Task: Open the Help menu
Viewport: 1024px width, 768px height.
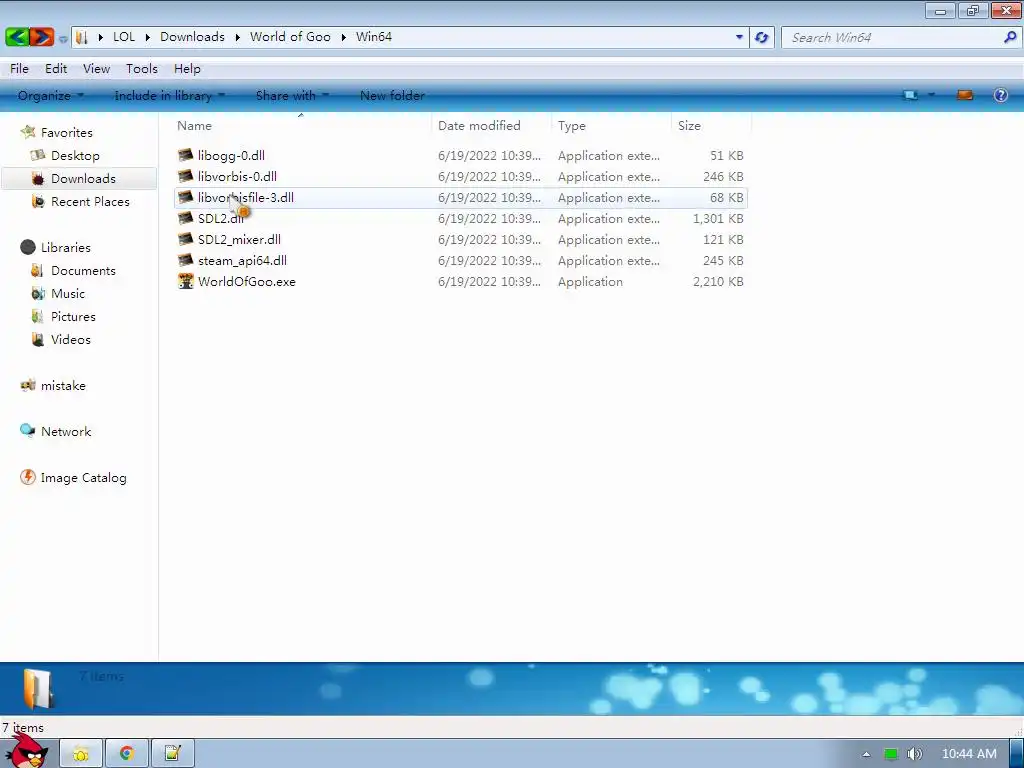Action: tap(187, 69)
